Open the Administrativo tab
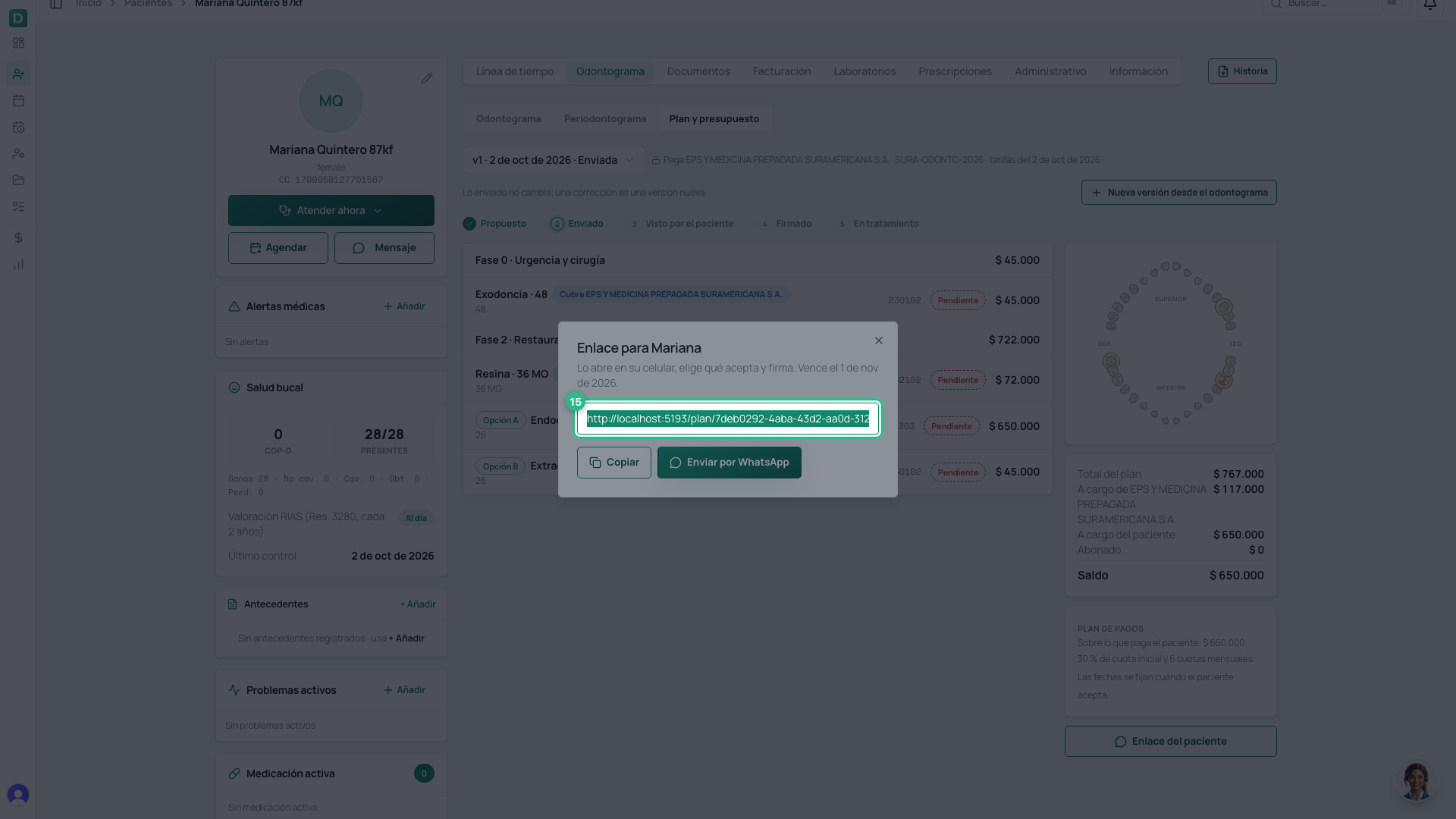The width and height of the screenshot is (1456, 819). click(x=1050, y=71)
